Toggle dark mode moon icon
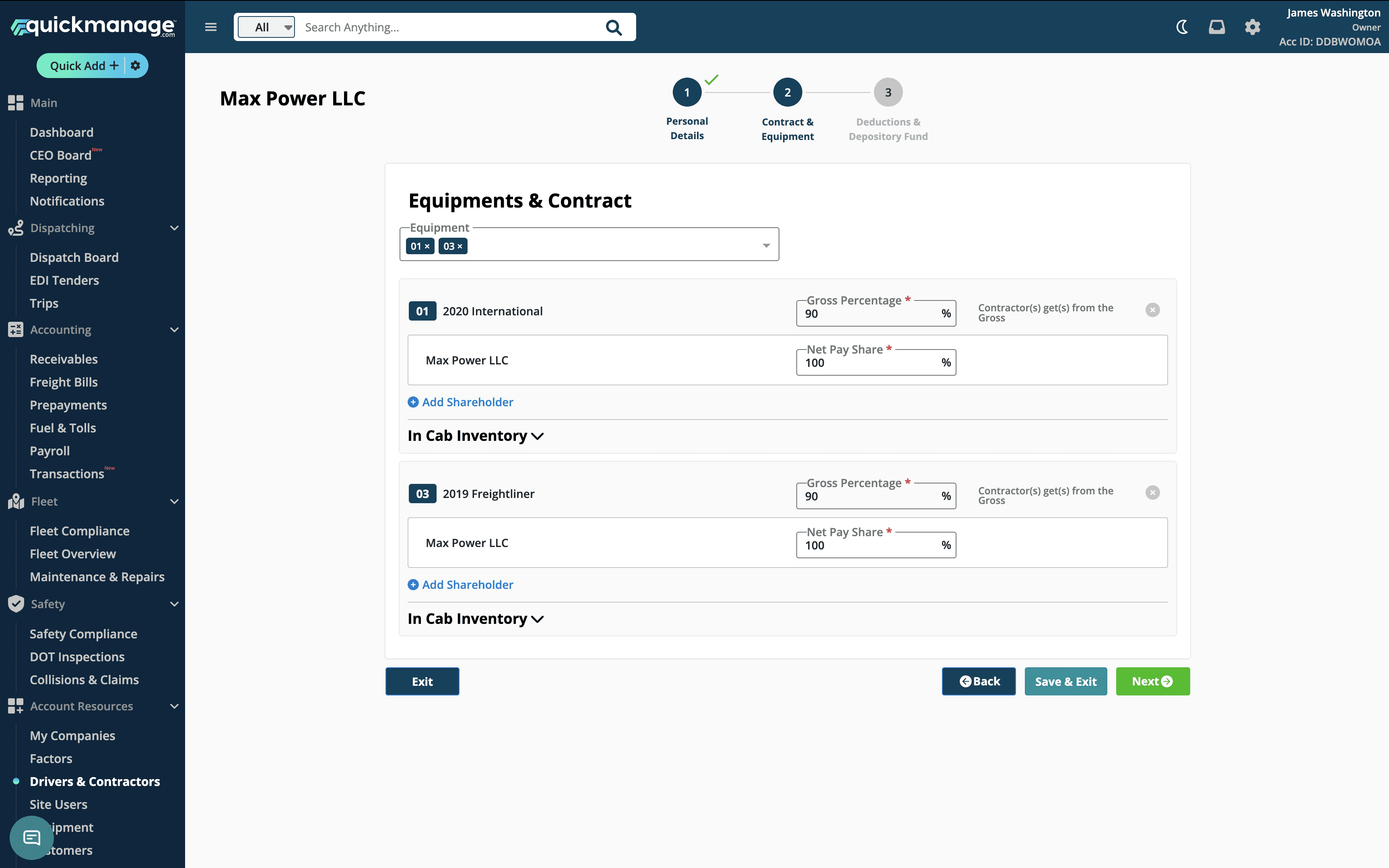This screenshot has height=868, width=1389. (x=1182, y=27)
